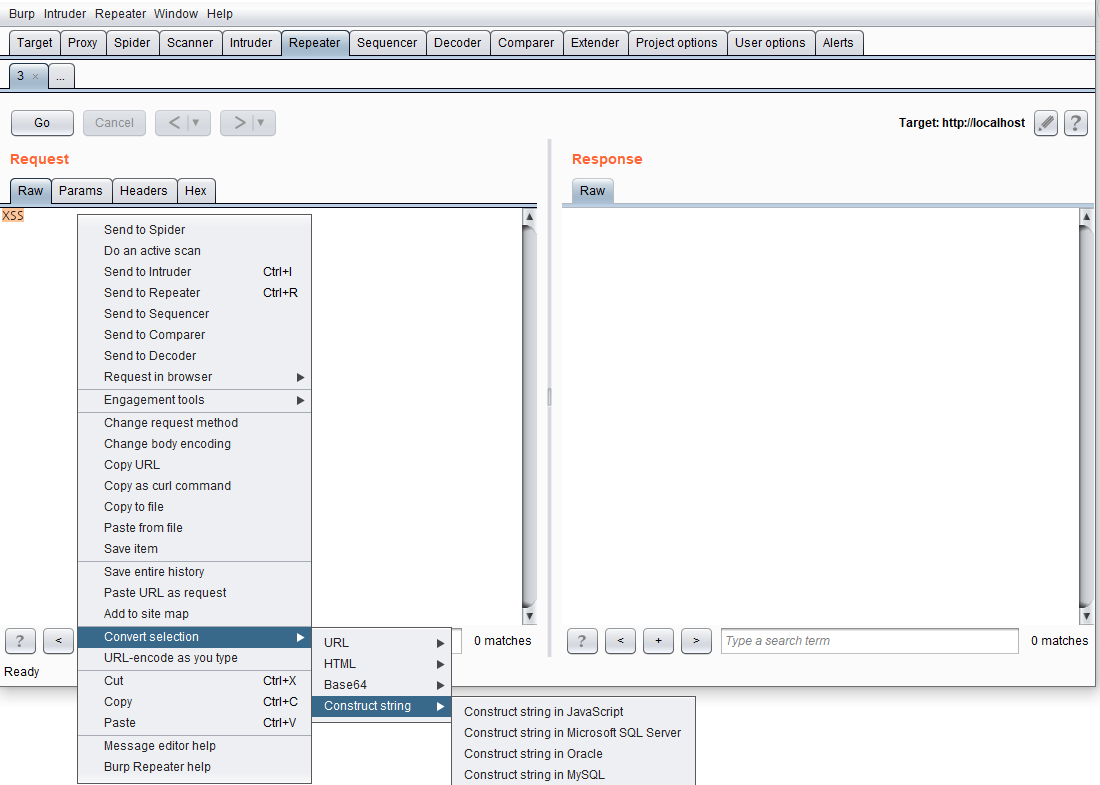This screenshot has height=785, width=1100.
Task: Choose Send to Spider
Action: 194,229
